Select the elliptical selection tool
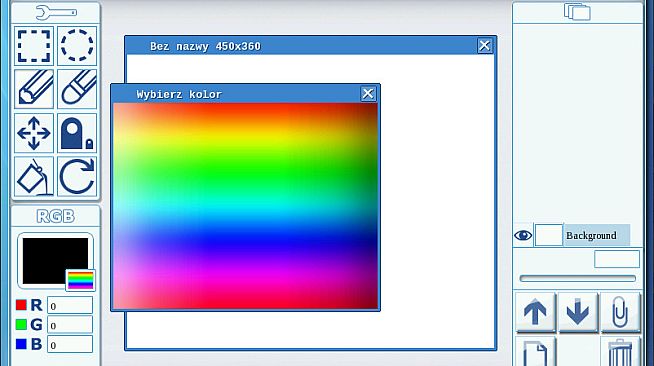Image resolution: width=654 pixels, height=366 pixels. (x=77, y=45)
